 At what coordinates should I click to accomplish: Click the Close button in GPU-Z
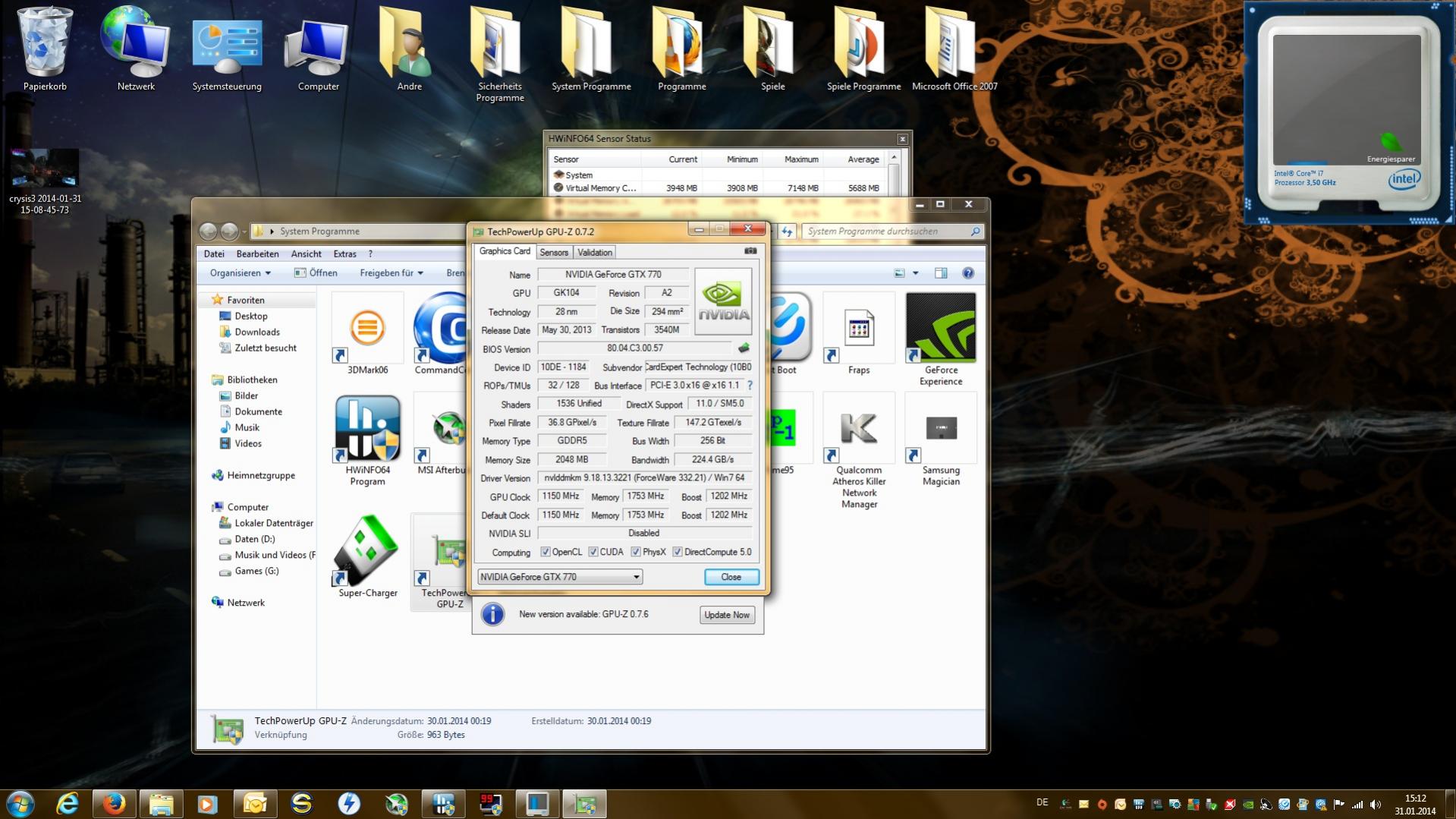(731, 577)
